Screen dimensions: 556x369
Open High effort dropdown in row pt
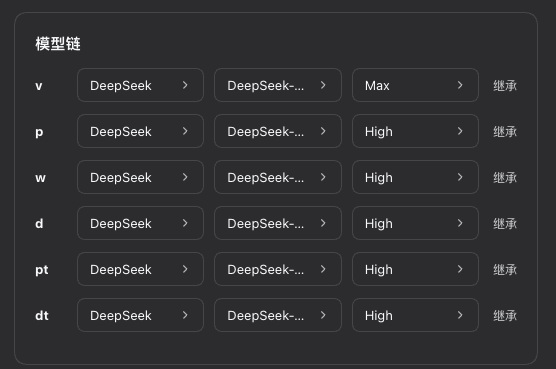[415, 269]
